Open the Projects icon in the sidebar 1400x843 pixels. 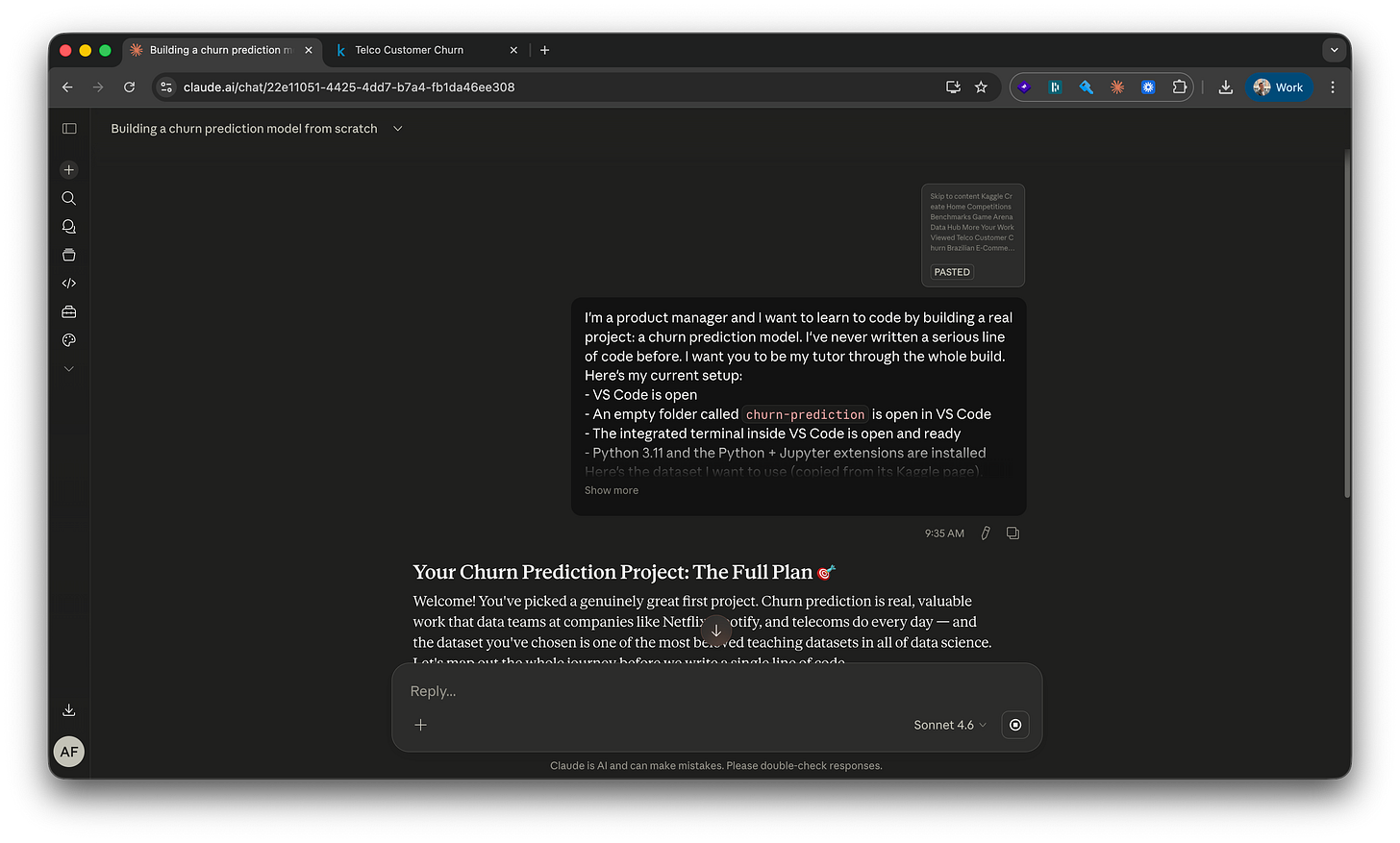click(68, 255)
